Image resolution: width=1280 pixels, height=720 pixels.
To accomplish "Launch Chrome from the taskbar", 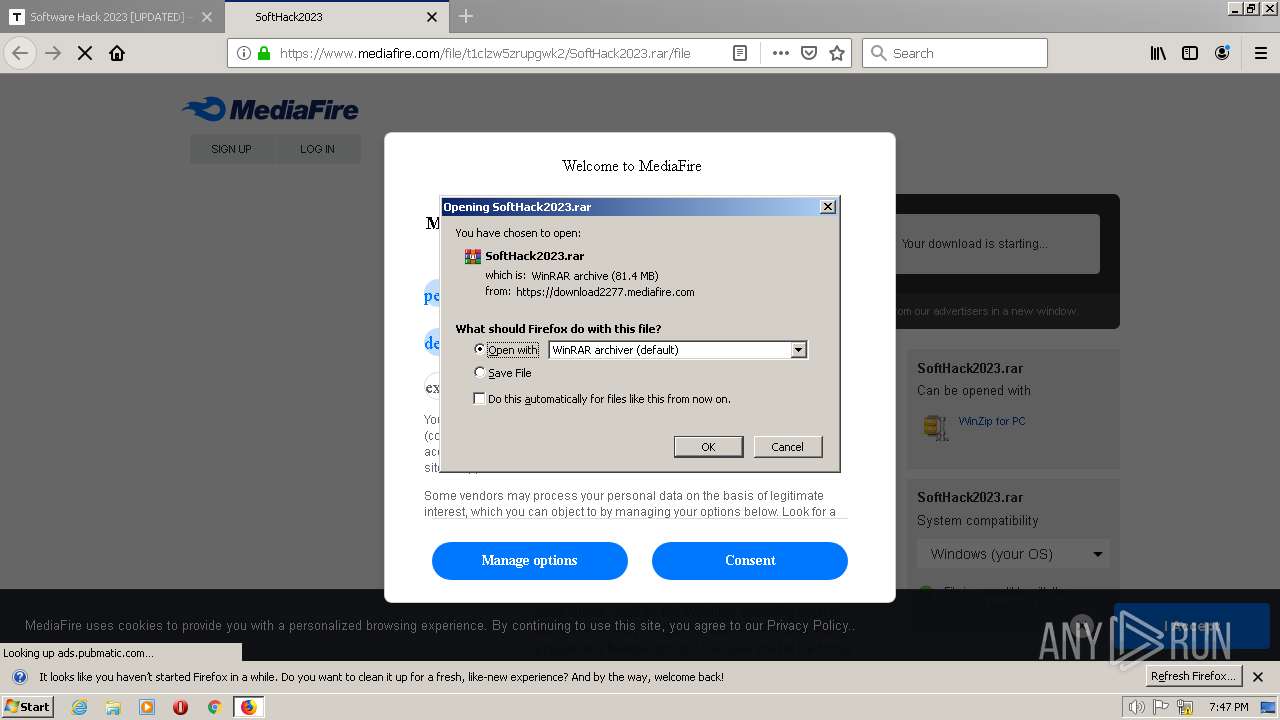I will click(214, 707).
